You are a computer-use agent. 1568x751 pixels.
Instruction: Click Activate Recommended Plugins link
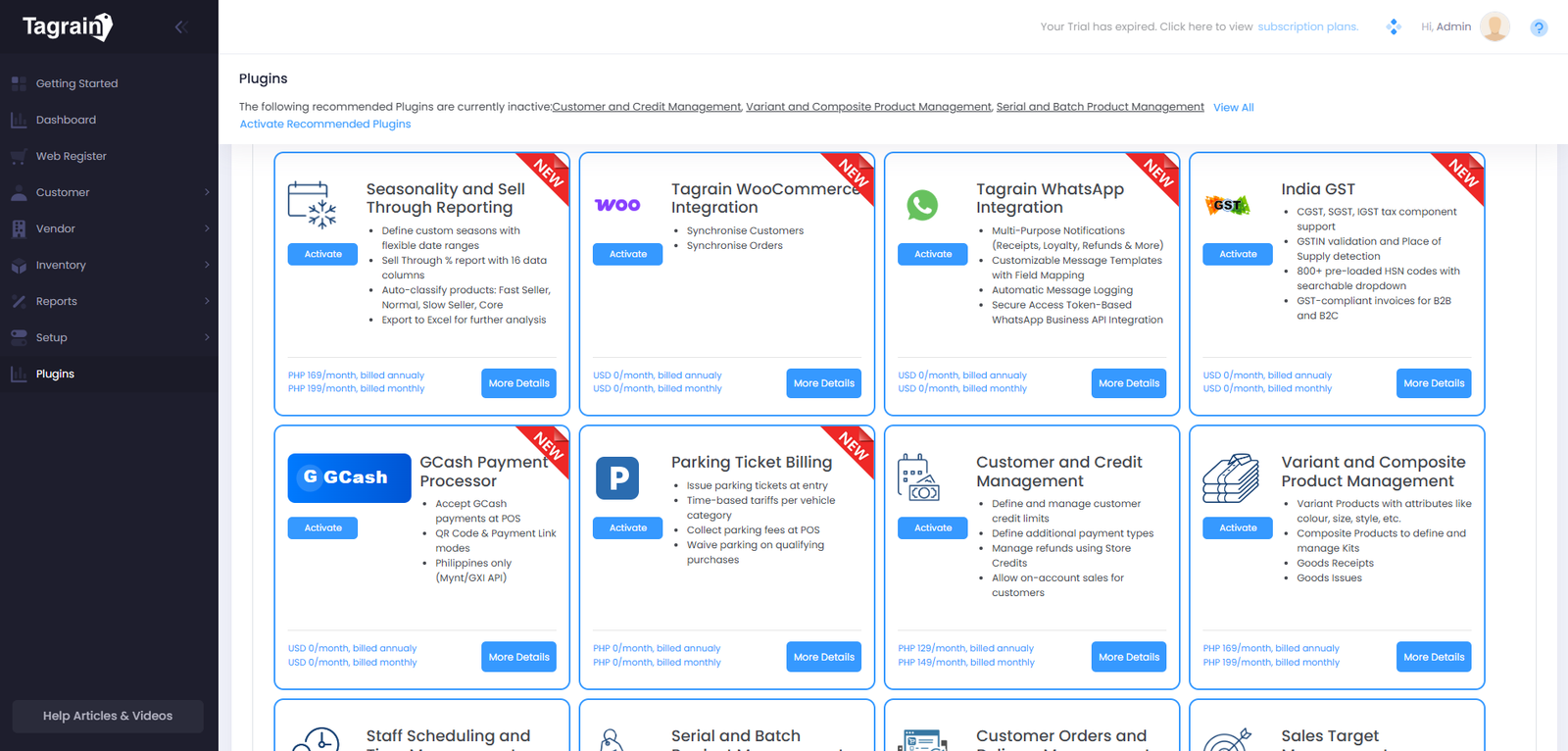click(325, 124)
